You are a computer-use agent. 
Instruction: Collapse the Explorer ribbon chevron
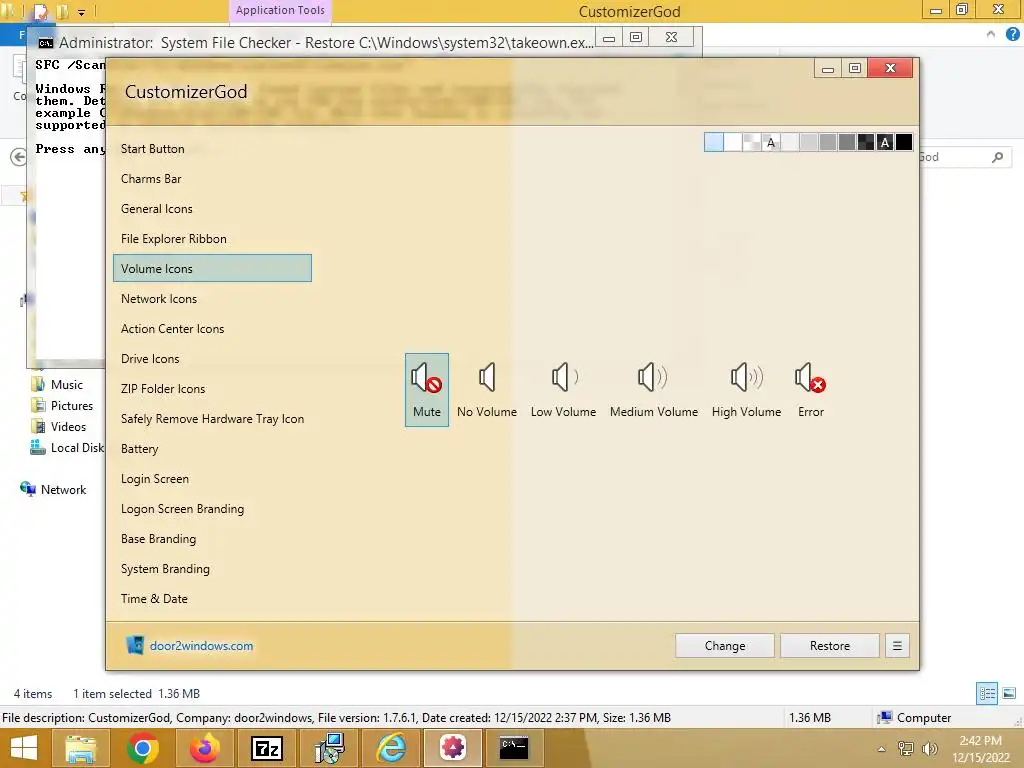[991, 34]
